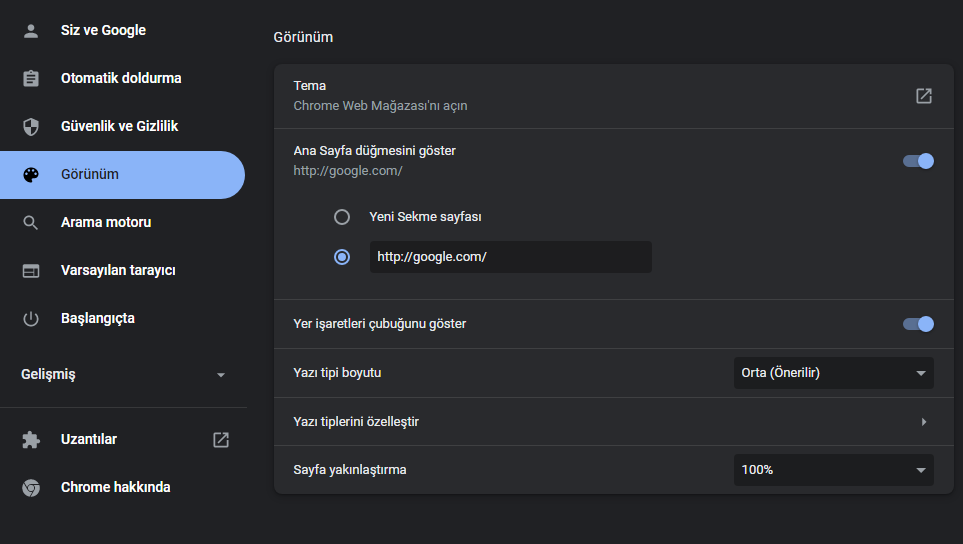Image resolution: width=963 pixels, height=544 pixels.
Task: Click the clipboard icon for Otomatik doldurma
Action: 31,79
